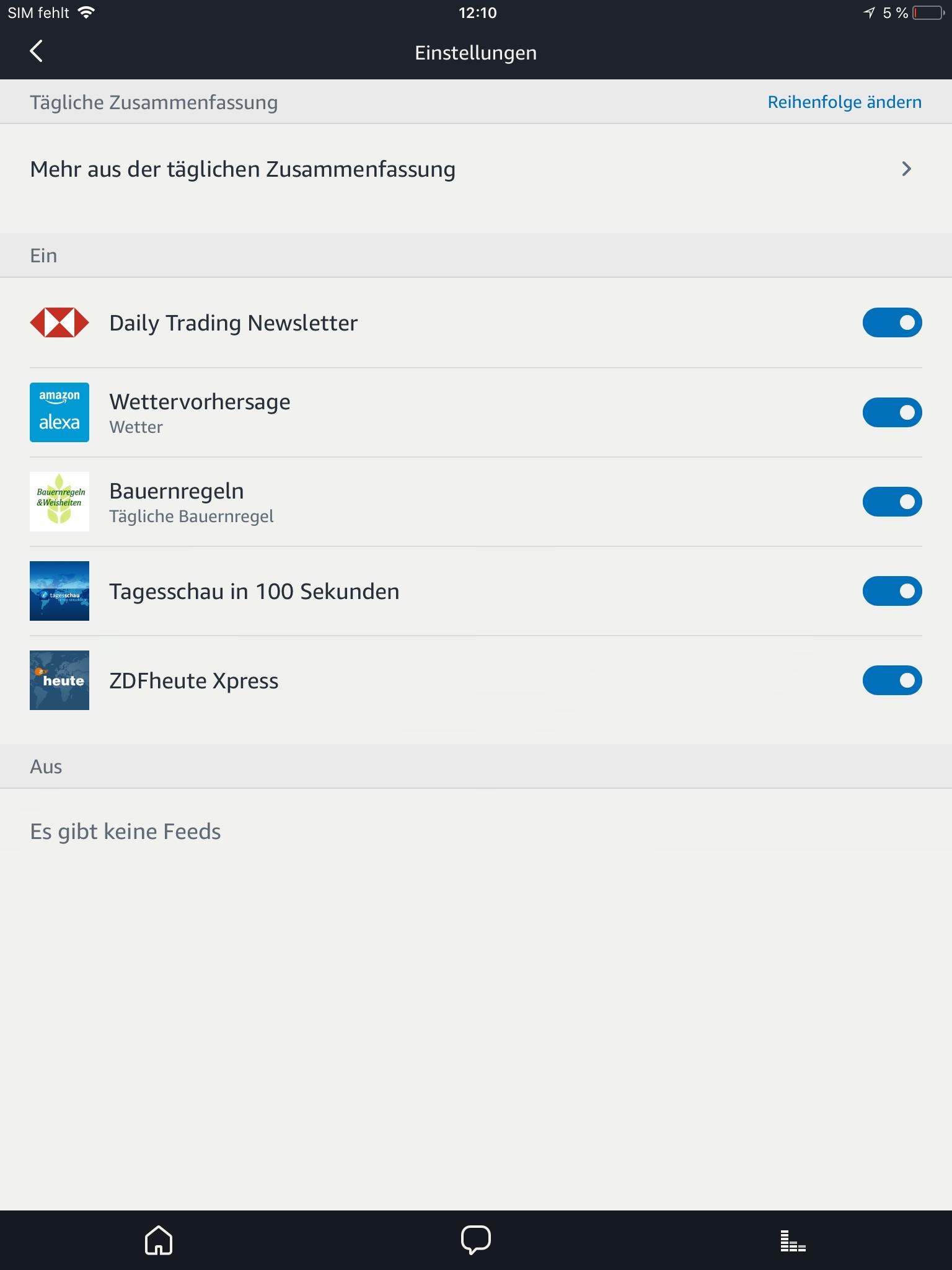Toggle off Bauernregeln feed

click(892, 502)
